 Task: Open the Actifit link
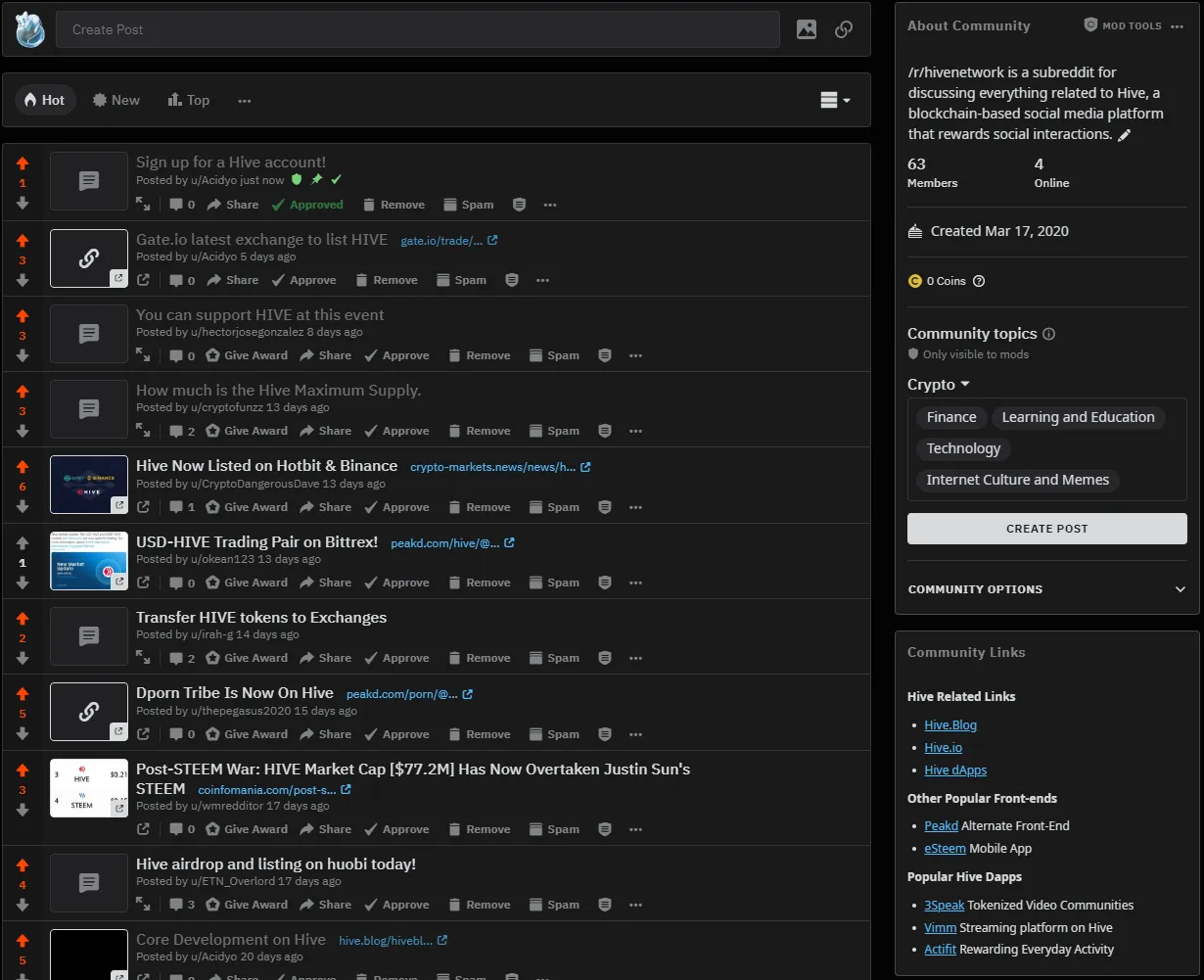pos(940,950)
